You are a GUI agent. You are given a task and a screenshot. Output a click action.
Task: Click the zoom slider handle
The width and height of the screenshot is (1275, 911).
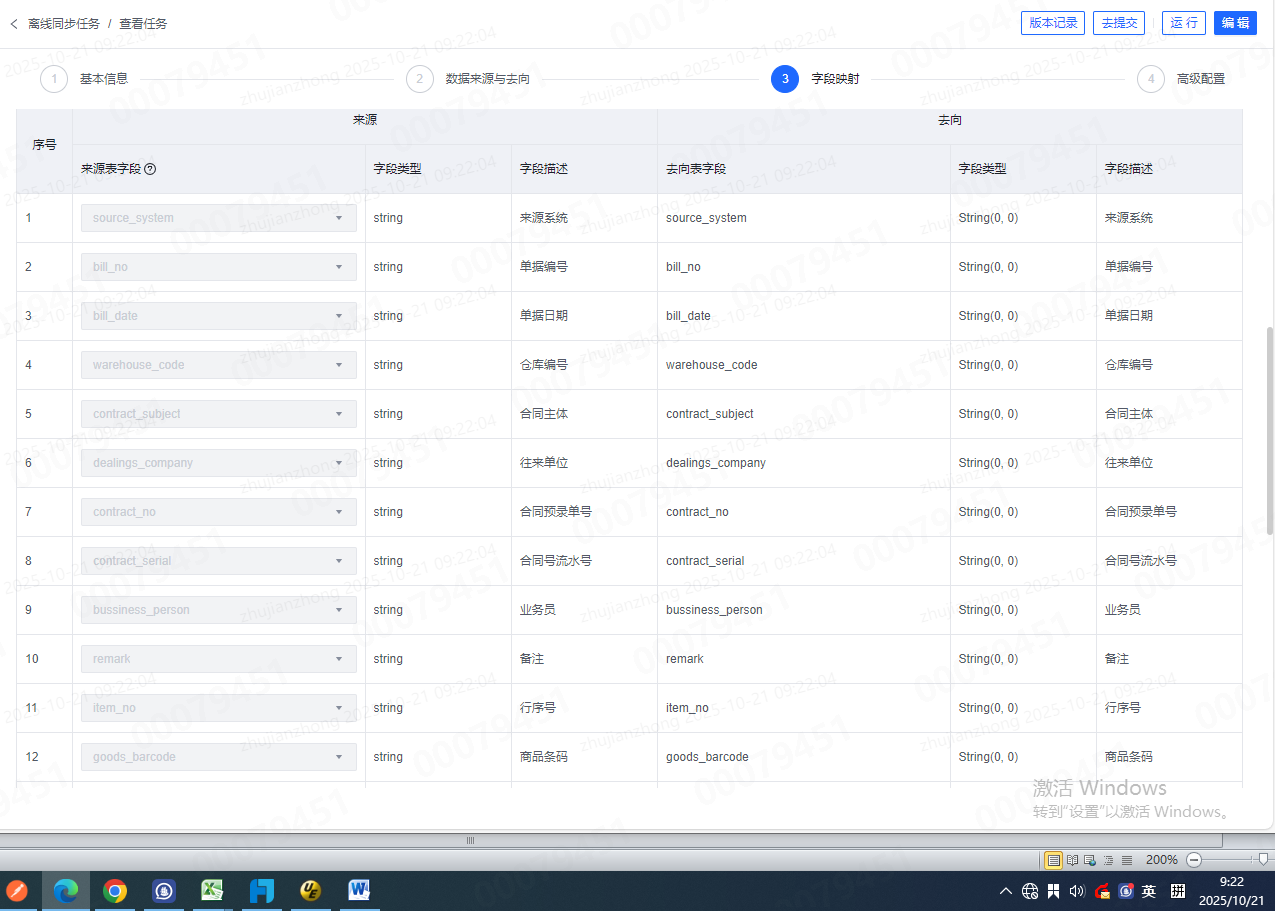point(1263,859)
